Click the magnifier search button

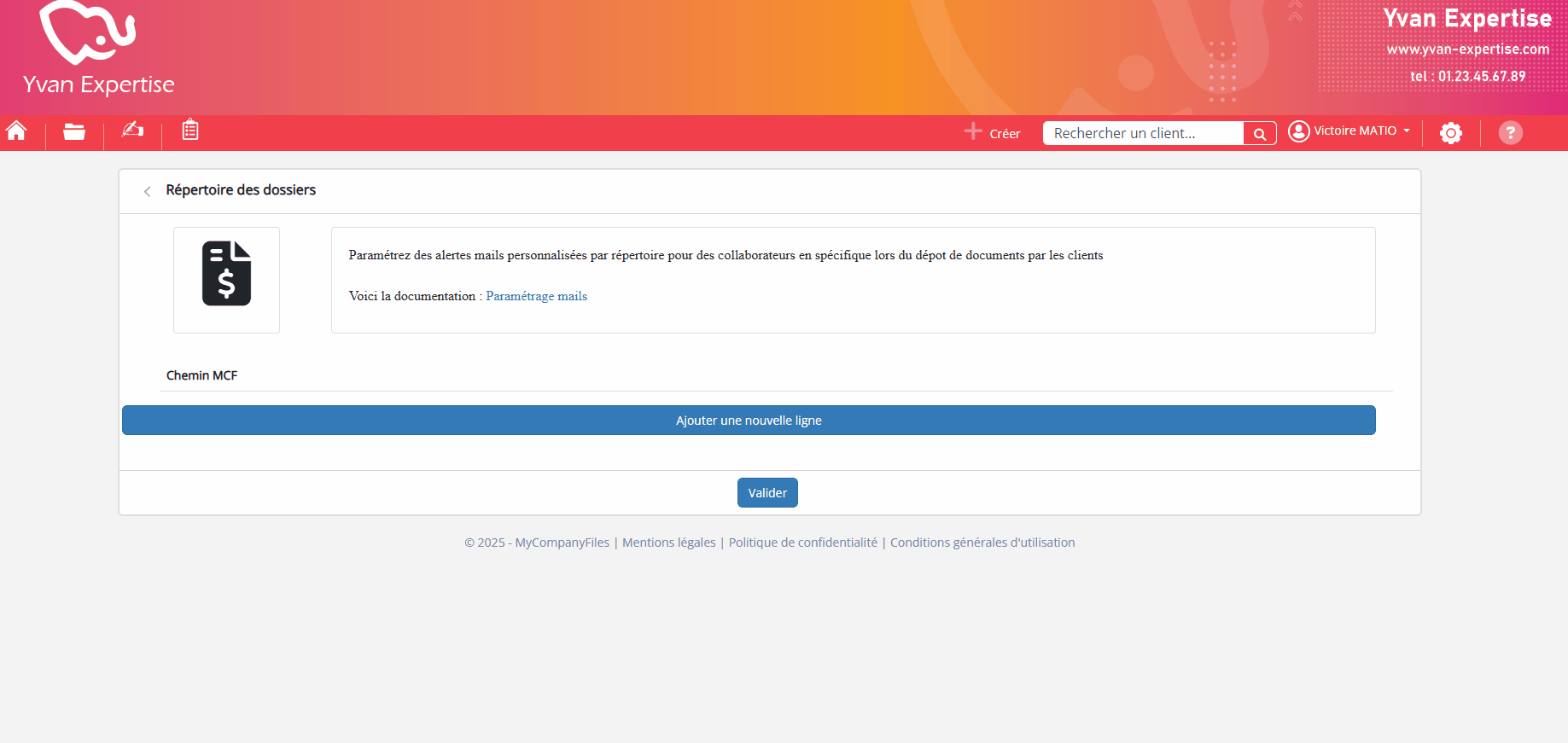(1259, 134)
